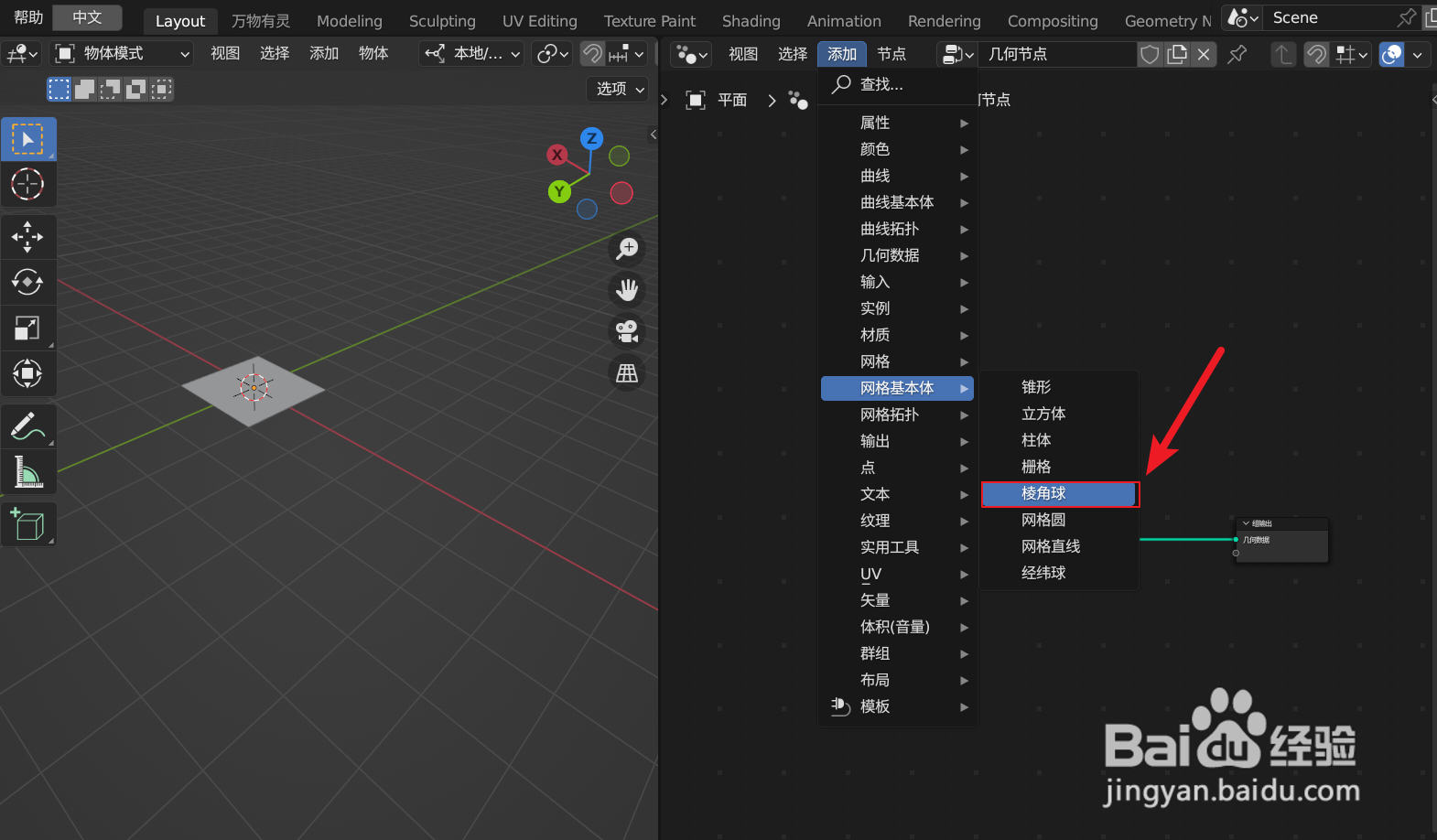Select the Annotate pencil tool
Image resolution: width=1437 pixels, height=840 pixels.
click(28, 426)
